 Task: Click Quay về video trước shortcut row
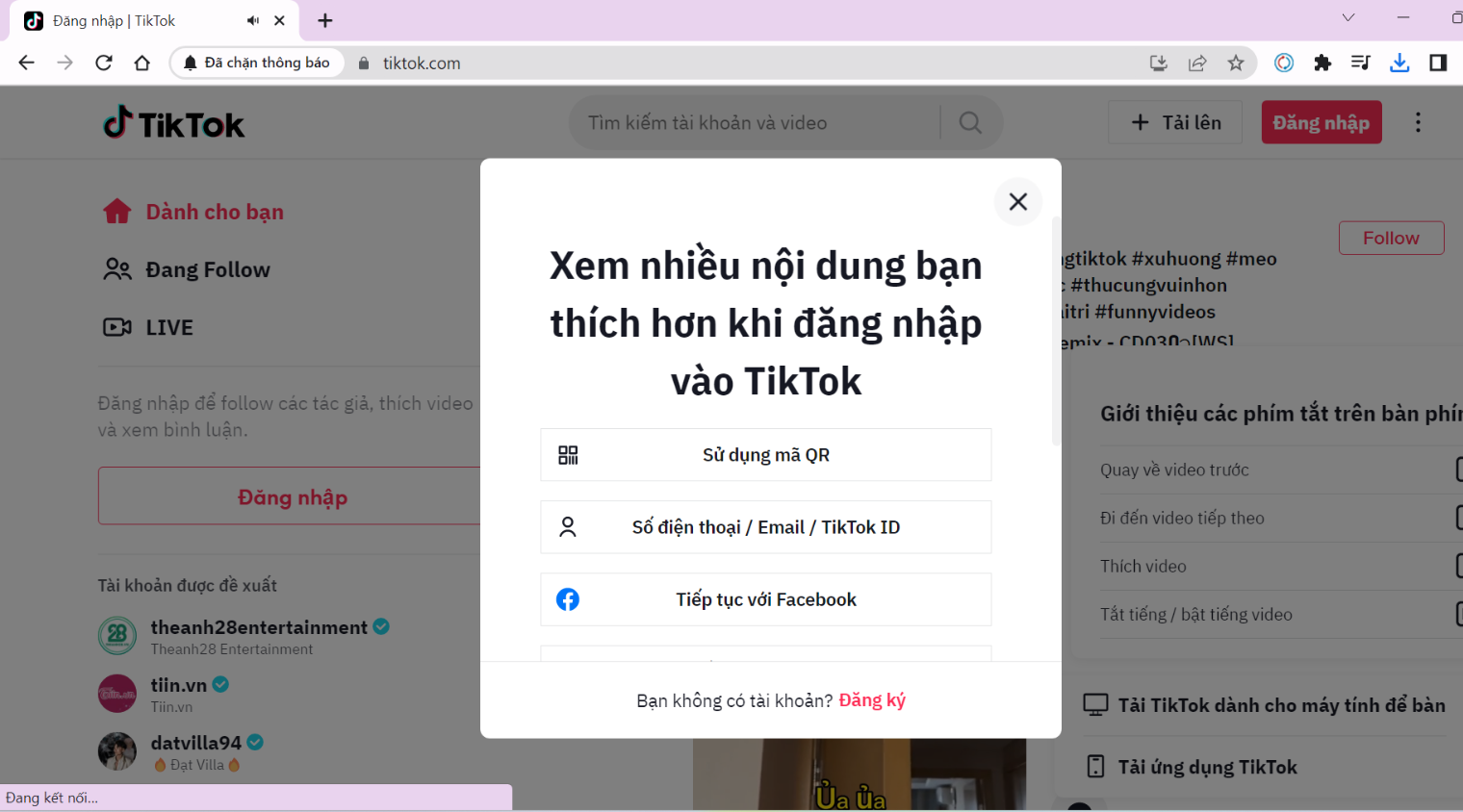[1281, 469]
